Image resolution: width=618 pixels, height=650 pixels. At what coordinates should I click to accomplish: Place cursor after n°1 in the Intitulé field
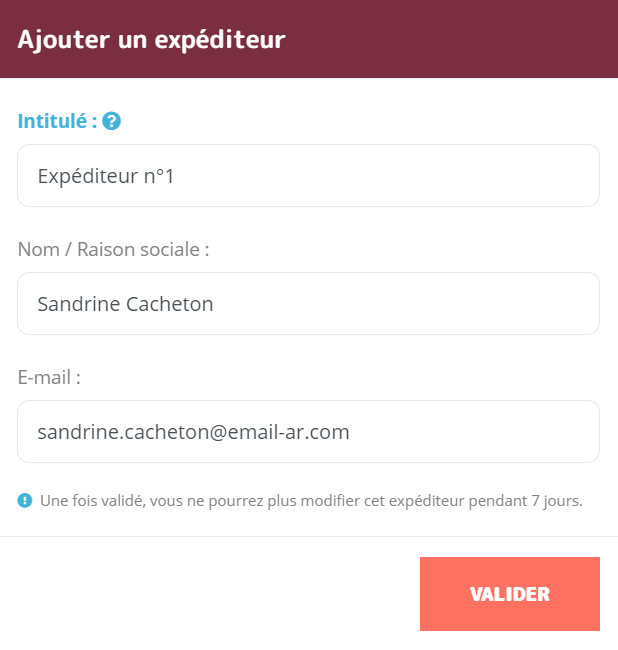pyautogui.click(x=175, y=176)
